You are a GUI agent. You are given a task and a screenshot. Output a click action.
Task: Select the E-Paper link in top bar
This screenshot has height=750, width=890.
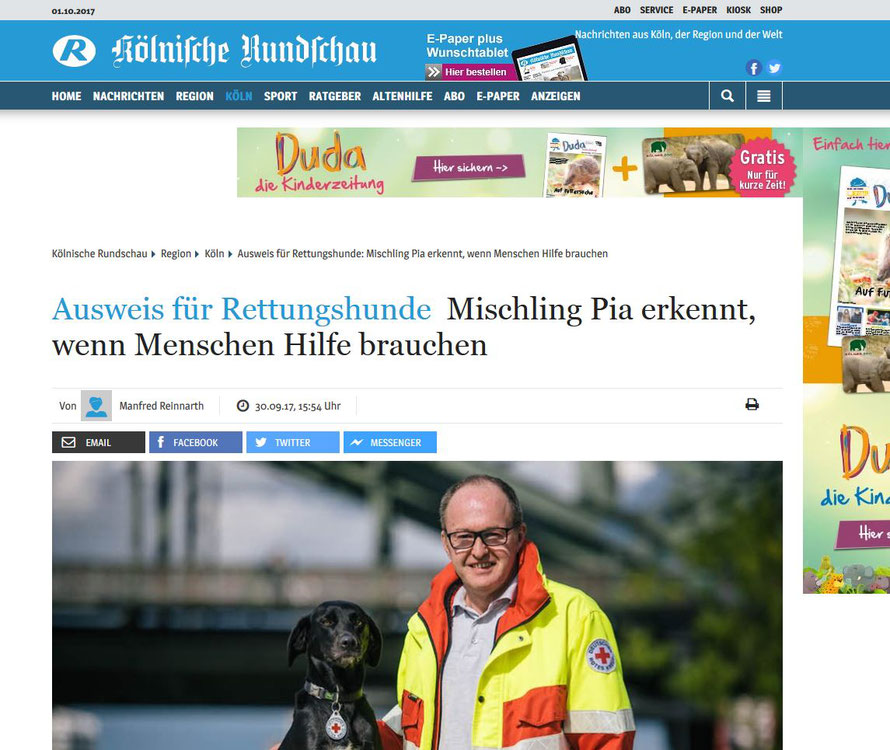pos(699,10)
